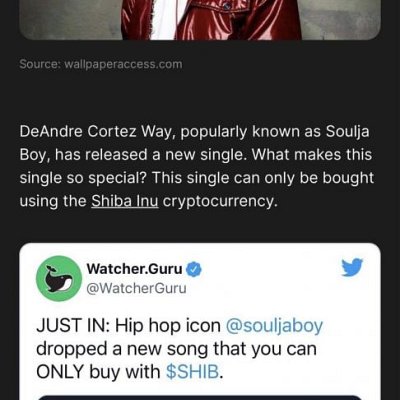
Task: Click the "Source:" label under photo
Action: click(39, 64)
